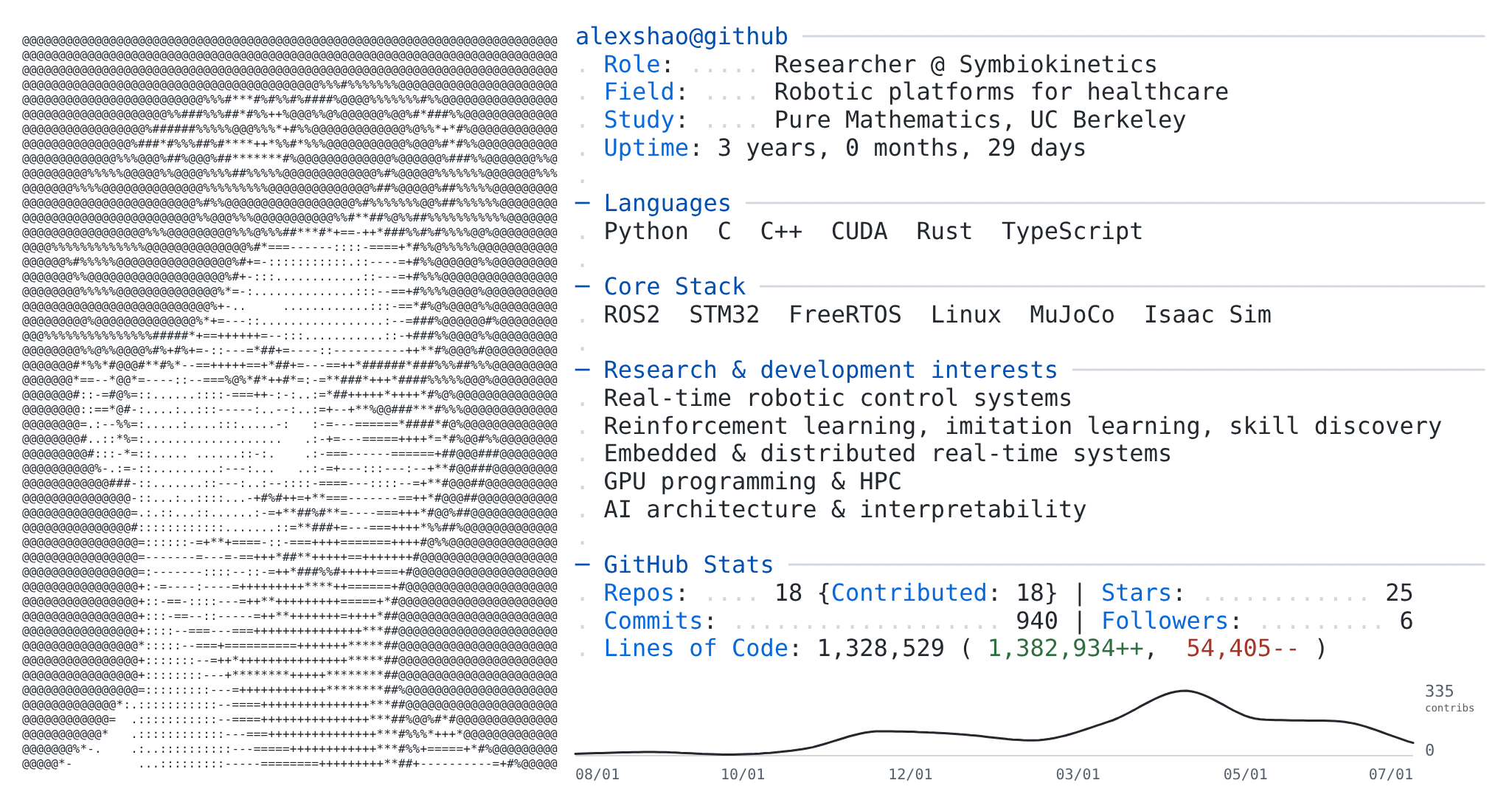Select Rust in the languages list
Viewport: 1512px width, 797px height.
944,231
